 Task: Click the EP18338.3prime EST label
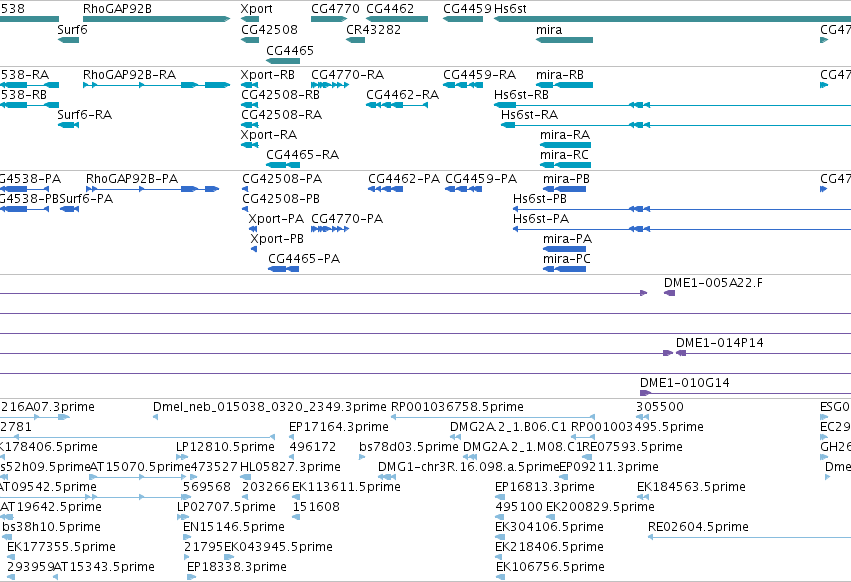(x=237, y=567)
